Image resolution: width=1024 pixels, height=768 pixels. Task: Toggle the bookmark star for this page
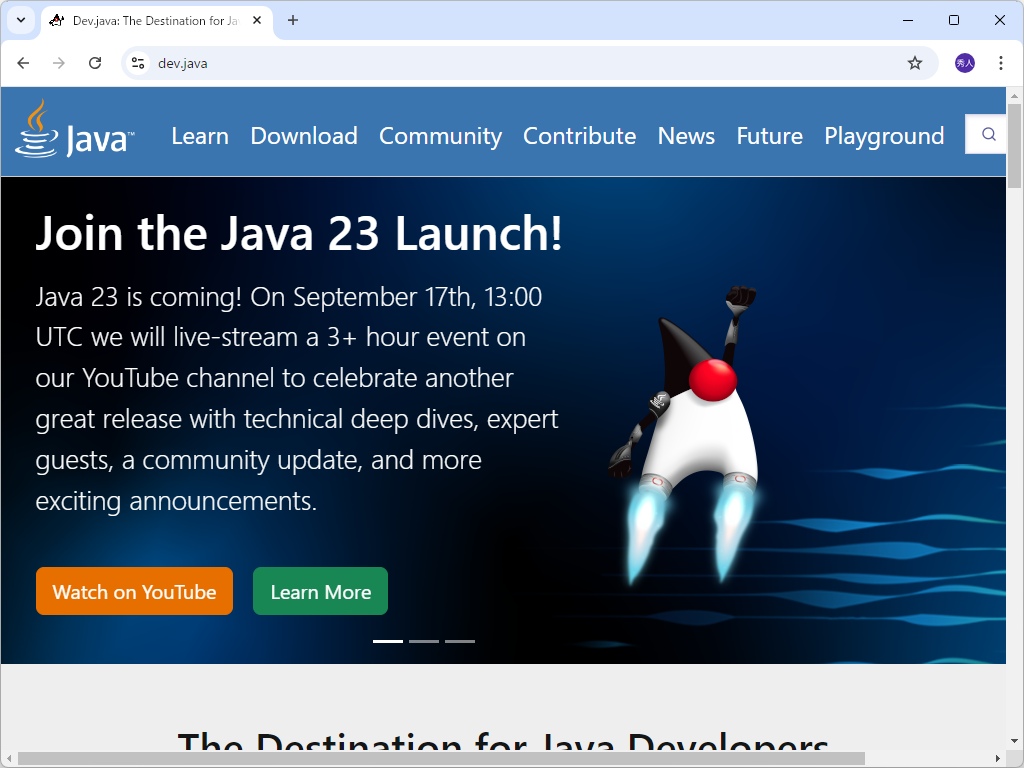pos(914,62)
